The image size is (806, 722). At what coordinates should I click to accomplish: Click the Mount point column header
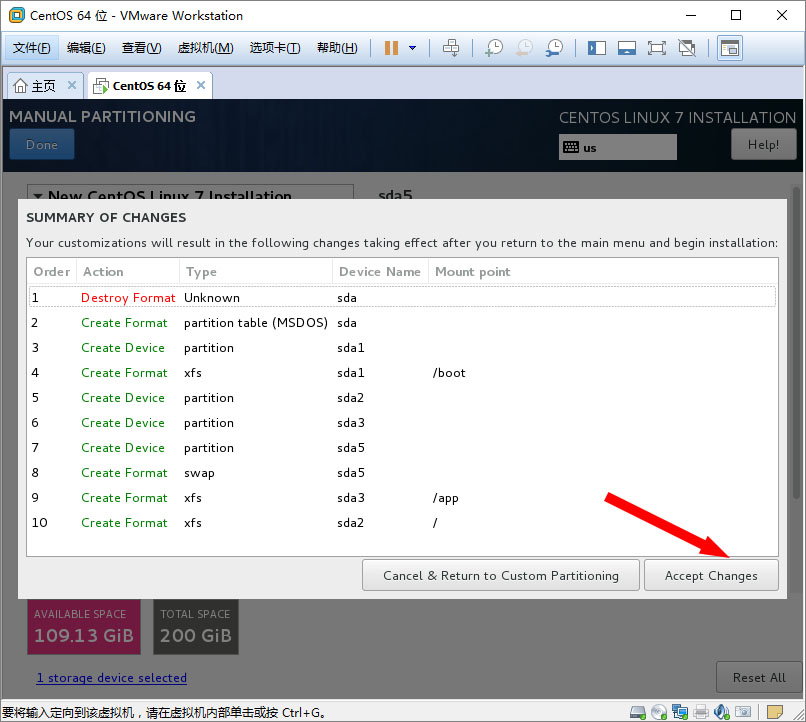coord(472,272)
